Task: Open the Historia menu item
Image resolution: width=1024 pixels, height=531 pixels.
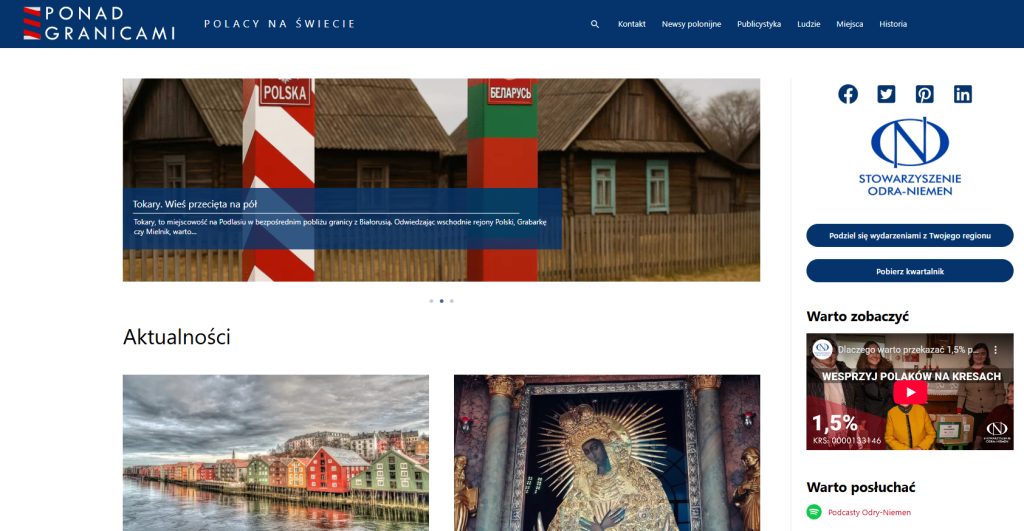Action: 893,24
